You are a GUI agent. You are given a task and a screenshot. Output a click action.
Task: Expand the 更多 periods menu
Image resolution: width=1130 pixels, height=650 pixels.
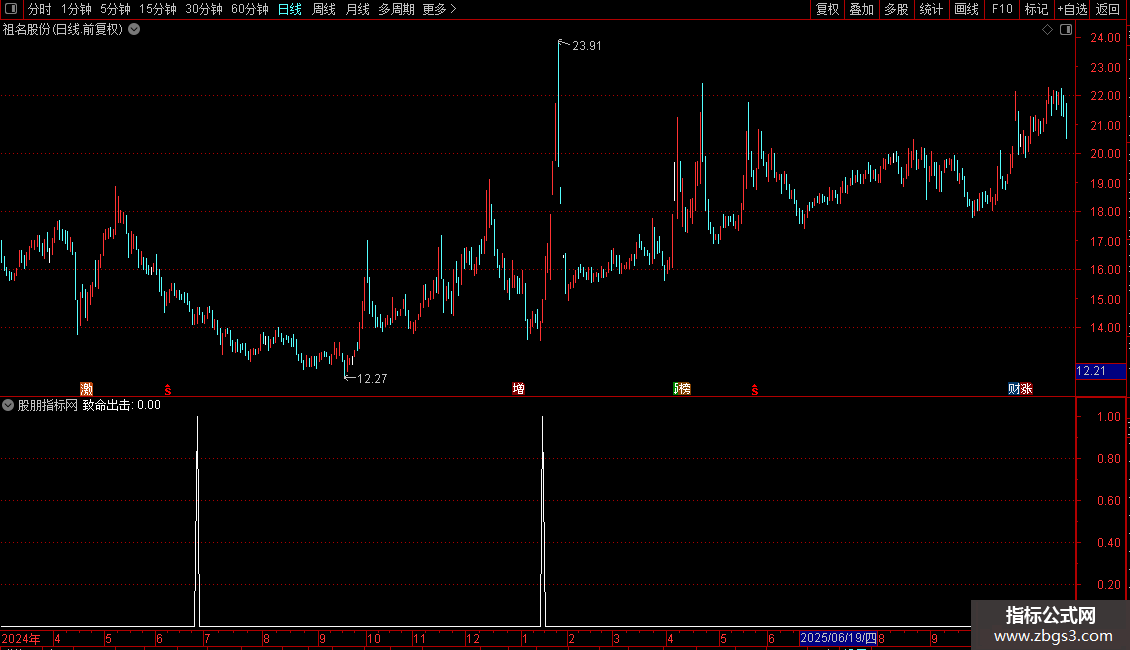point(440,9)
